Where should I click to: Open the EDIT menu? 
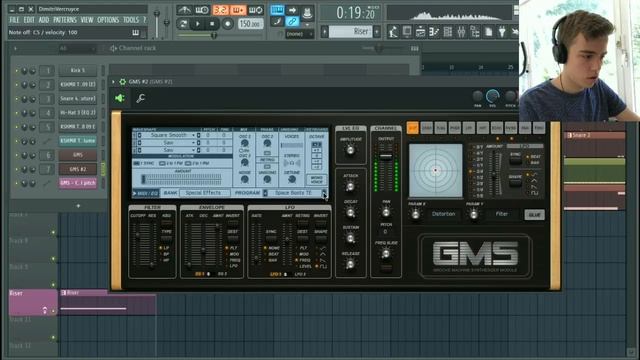coord(29,20)
